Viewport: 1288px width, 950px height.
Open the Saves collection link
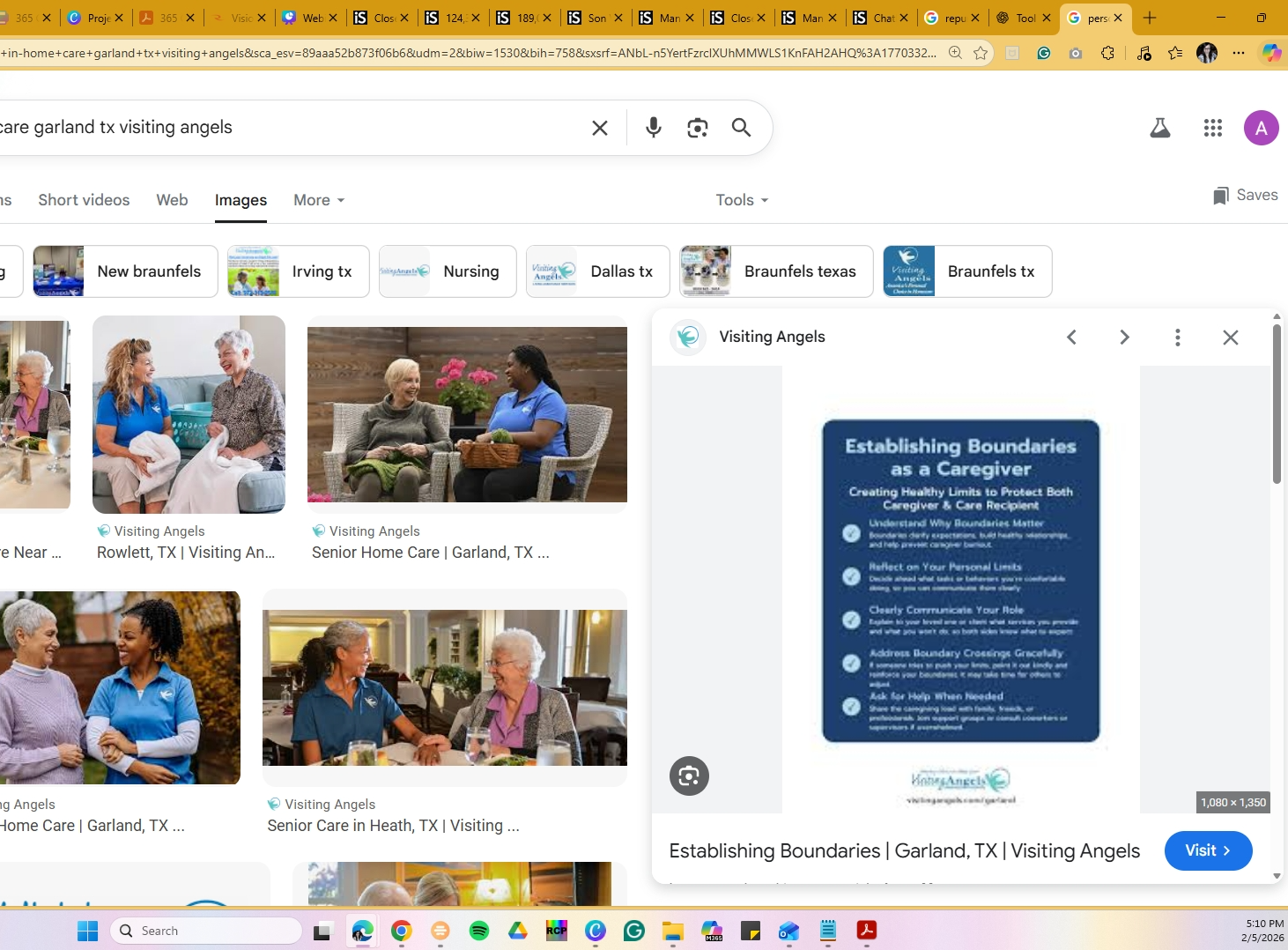(x=1246, y=195)
